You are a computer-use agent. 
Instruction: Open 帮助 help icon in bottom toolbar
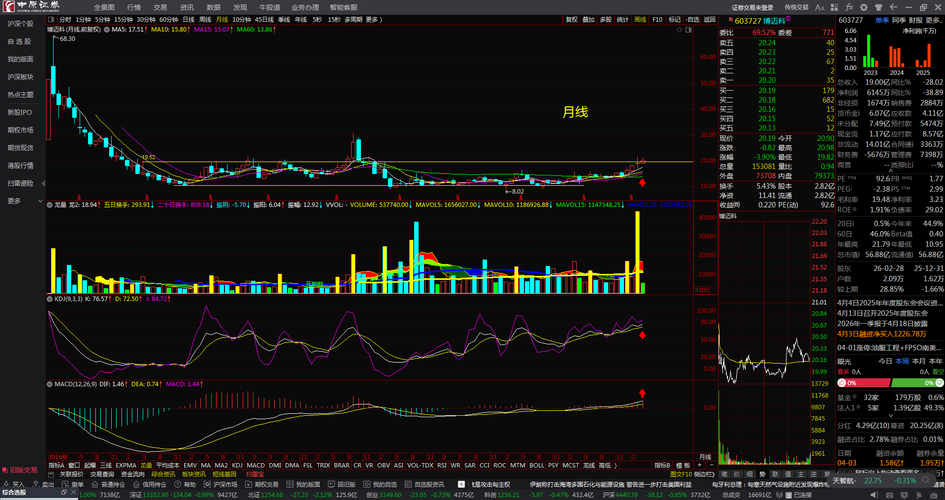click(x=177, y=484)
